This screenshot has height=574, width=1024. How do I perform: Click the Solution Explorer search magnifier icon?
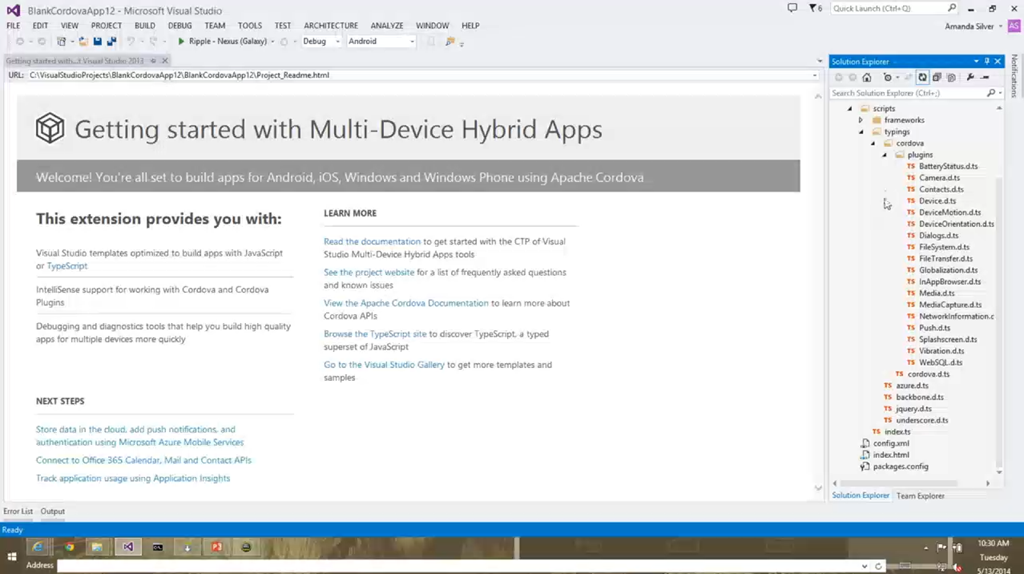pyautogui.click(x=991, y=93)
